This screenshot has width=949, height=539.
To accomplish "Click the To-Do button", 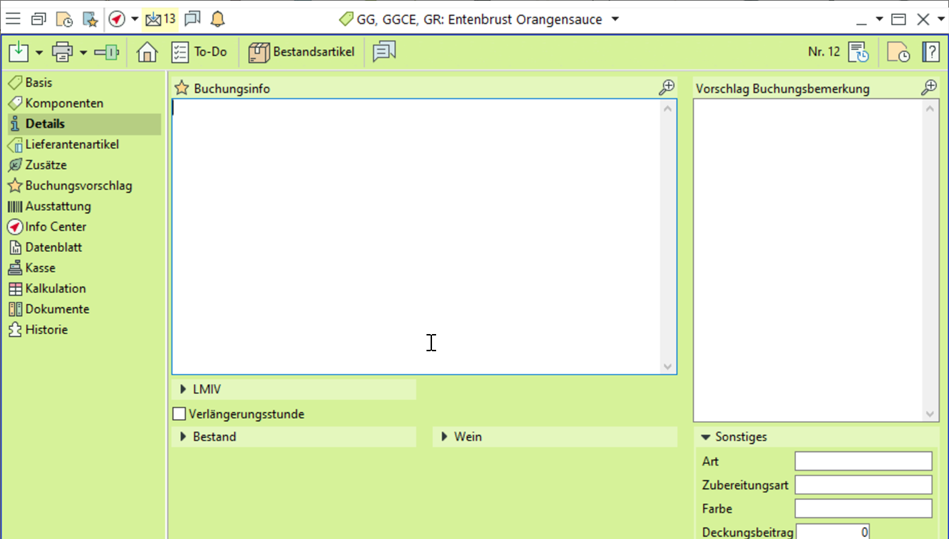I will [199, 52].
